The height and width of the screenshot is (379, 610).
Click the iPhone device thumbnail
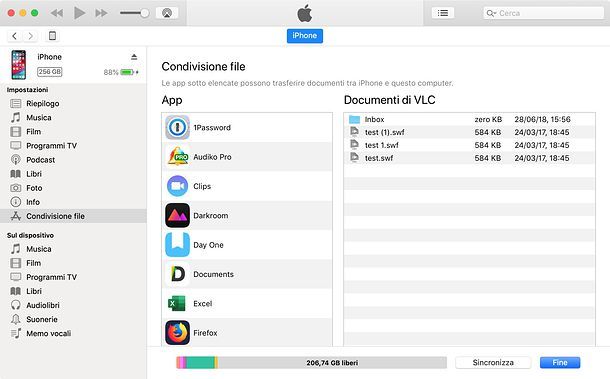pos(18,65)
